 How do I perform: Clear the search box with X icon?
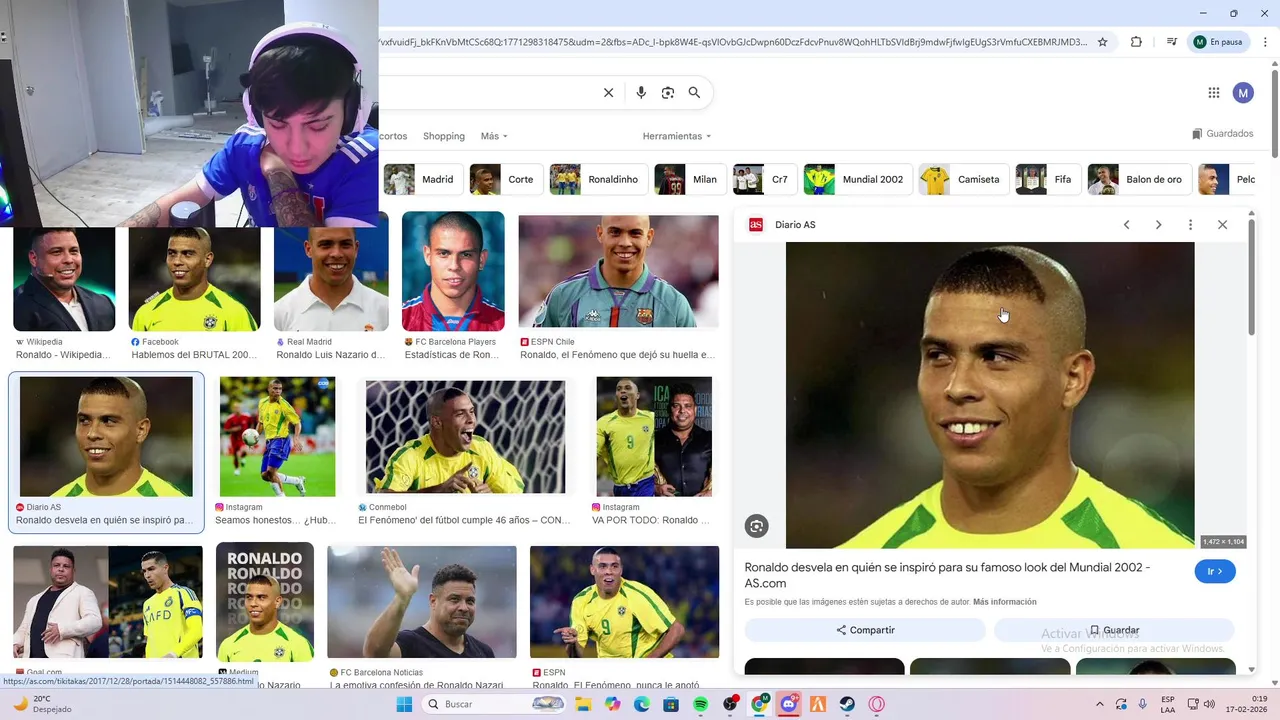[x=608, y=93]
